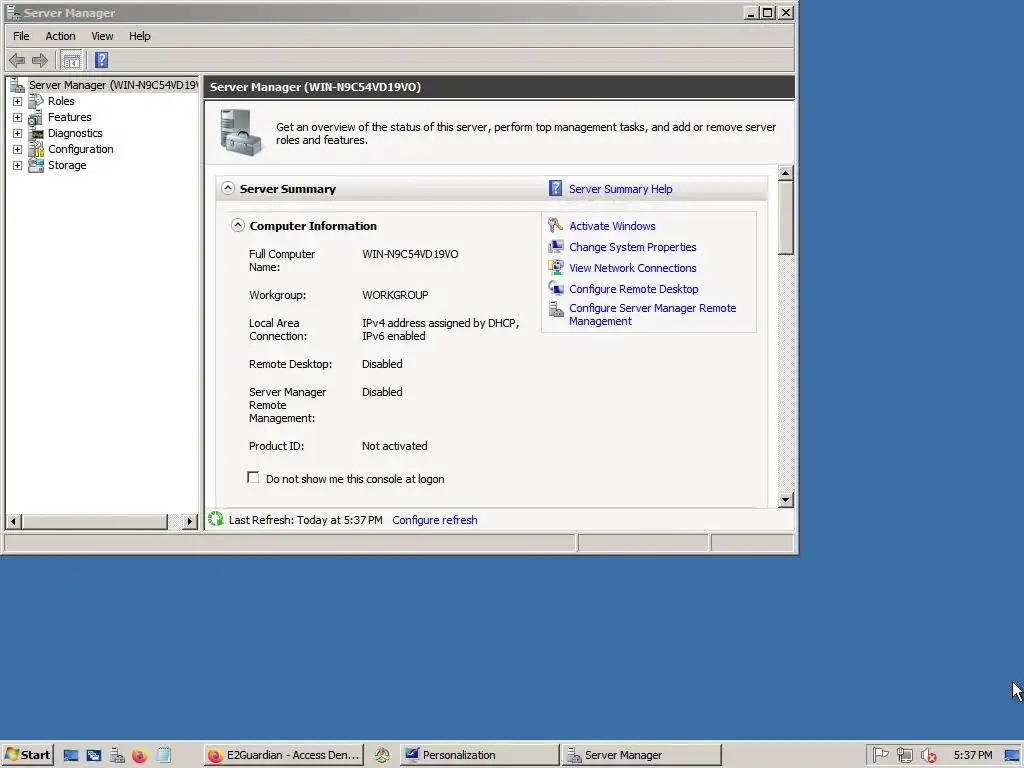Click the icon beside View Network Connections
This screenshot has width=1024, height=768.
click(x=556, y=267)
